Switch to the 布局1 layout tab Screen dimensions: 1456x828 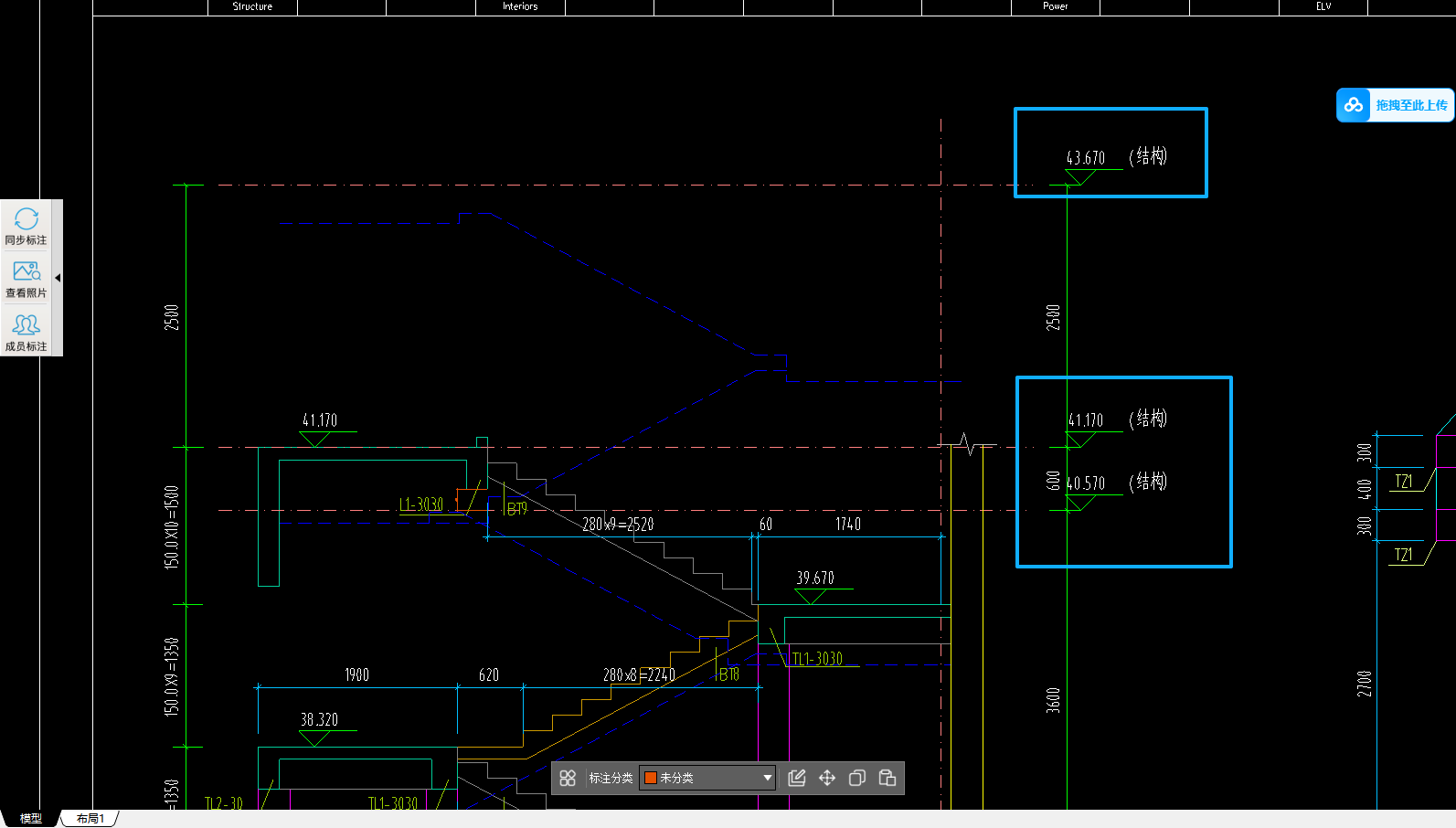pos(90,818)
